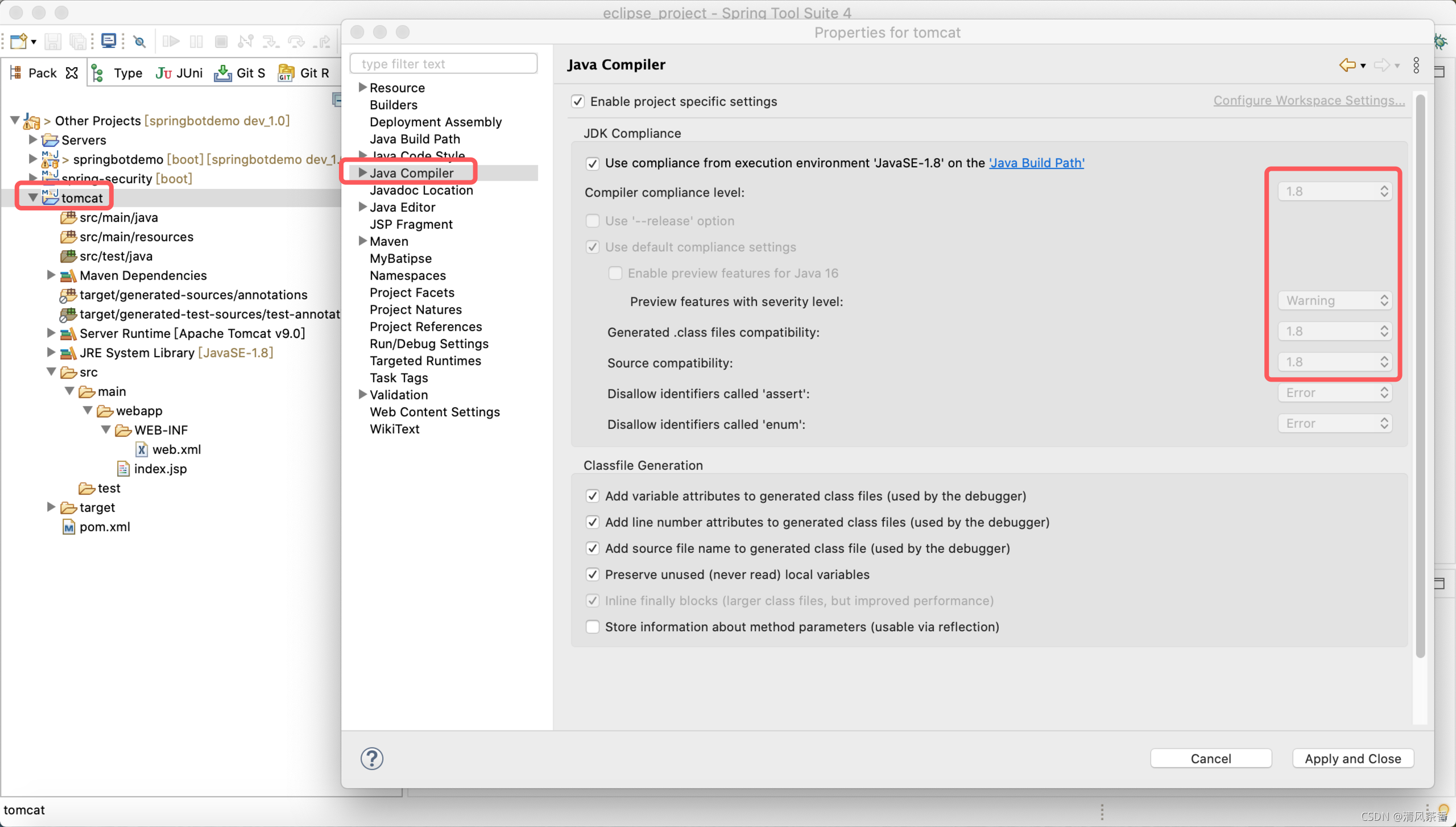The width and height of the screenshot is (1456, 827).
Task: Expand Maven Dependencies in project tree
Action: point(51,275)
